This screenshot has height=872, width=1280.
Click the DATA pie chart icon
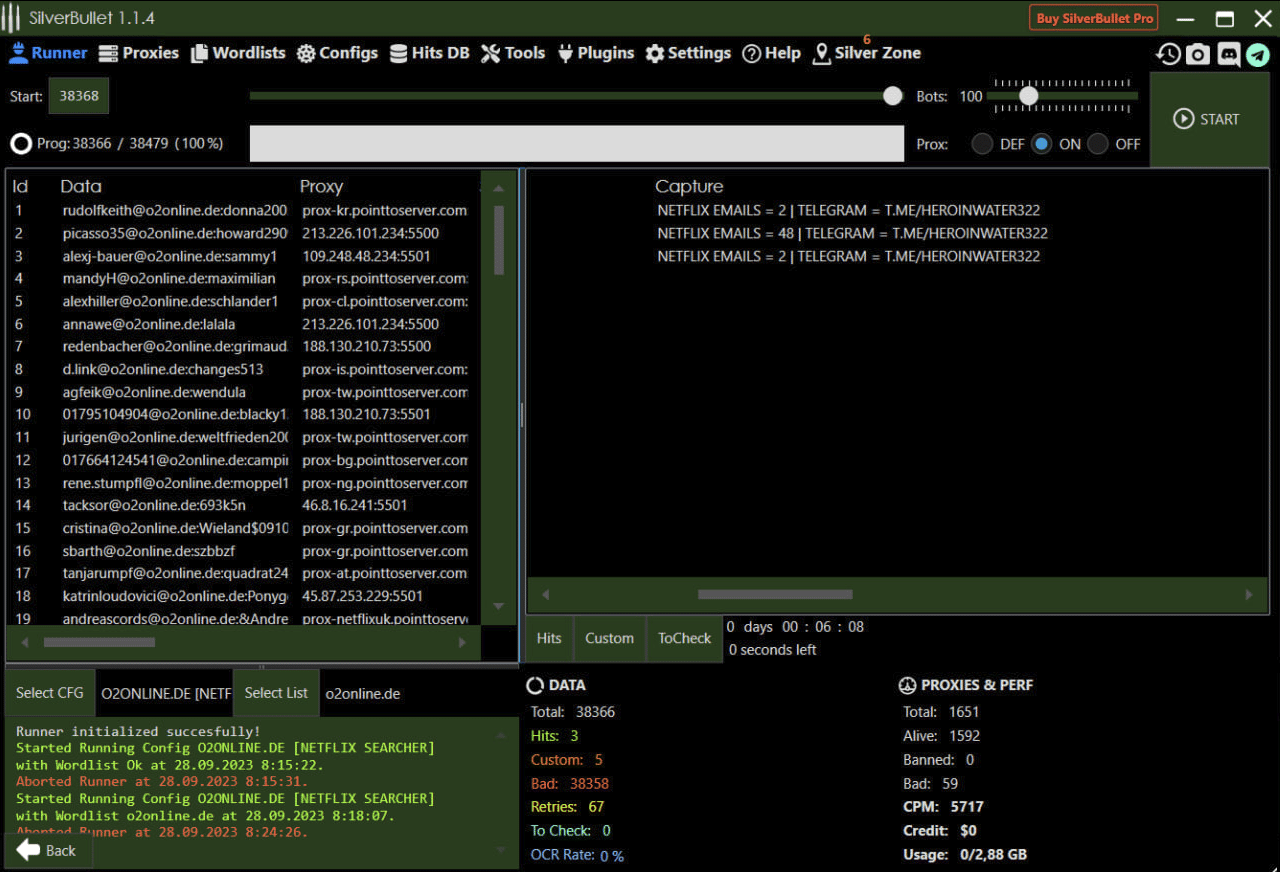pos(535,685)
